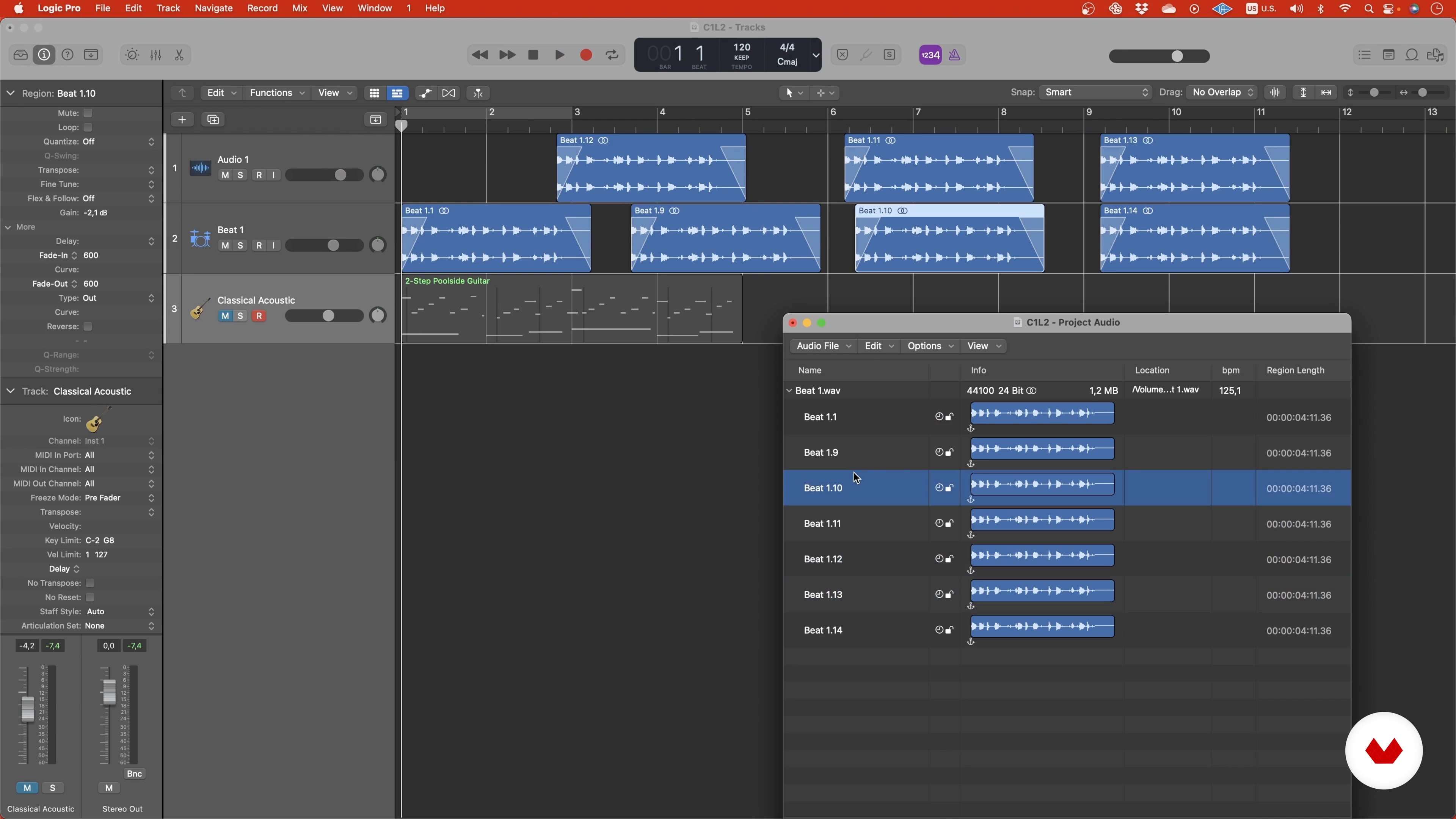Open the Options menu in Project Audio

(930, 346)
